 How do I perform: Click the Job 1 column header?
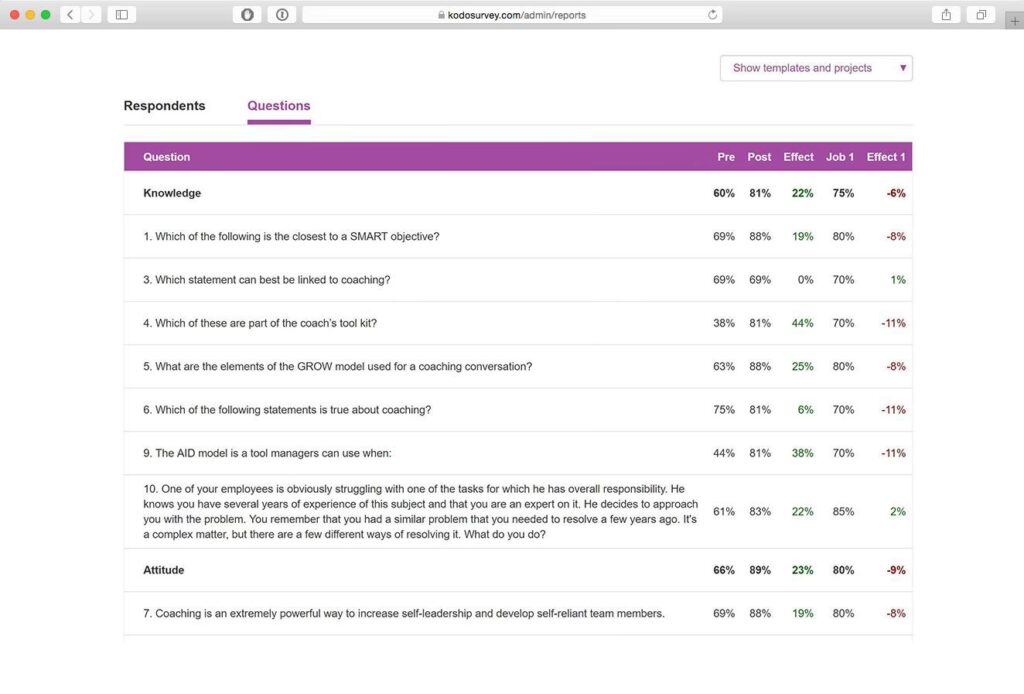[x=840, y=157]
